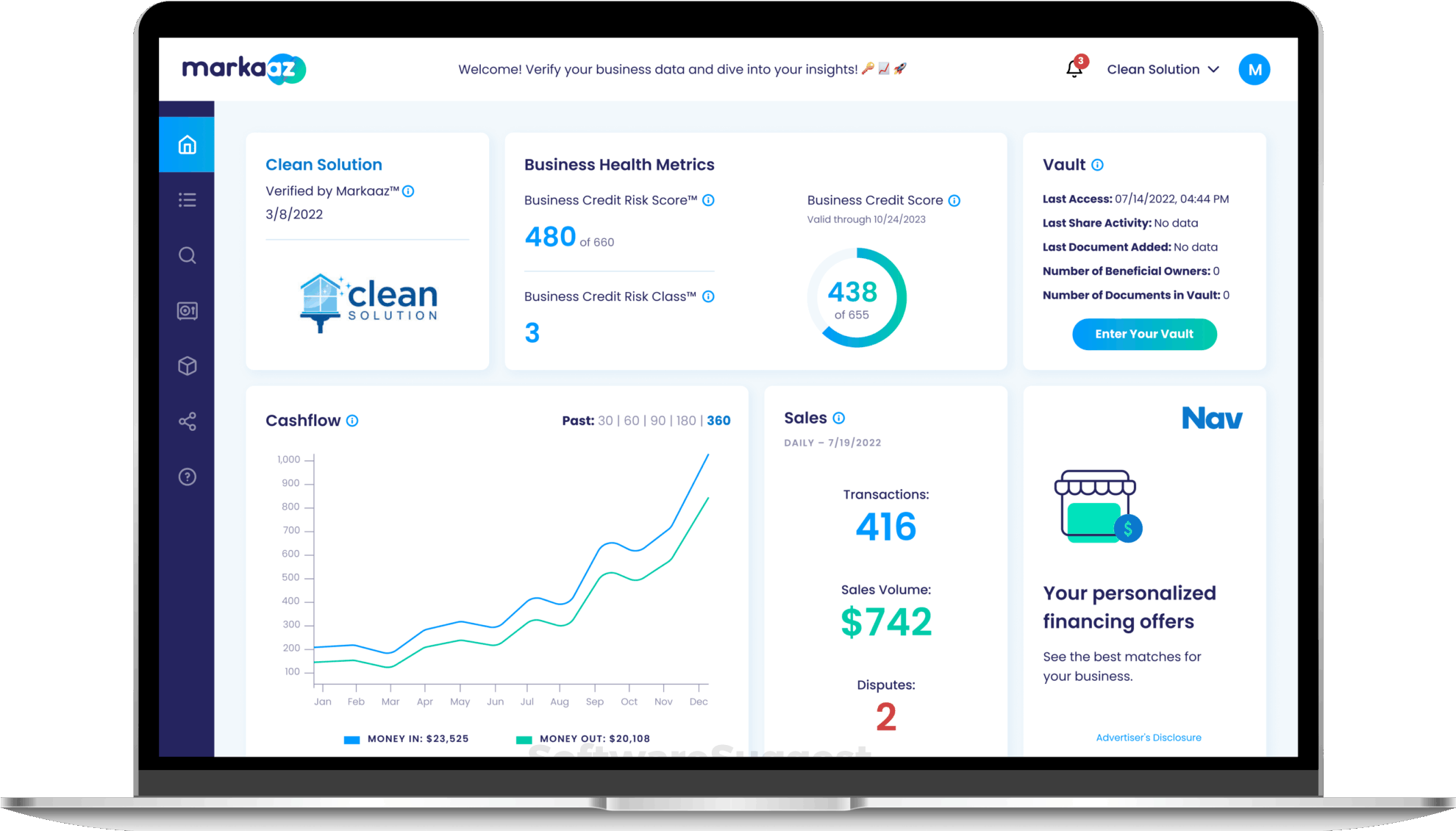Show the Vault info tooltip
The width and height of the screenshot is (1456, 831).
click(x=1097, y=165)
